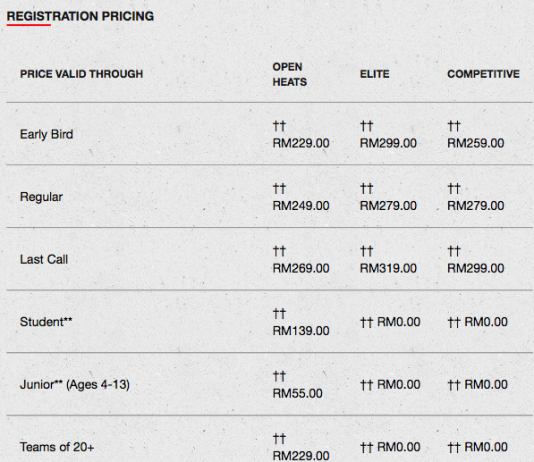
Task: Select the Price Valid Through column header
Action: (x=81, y=74)
